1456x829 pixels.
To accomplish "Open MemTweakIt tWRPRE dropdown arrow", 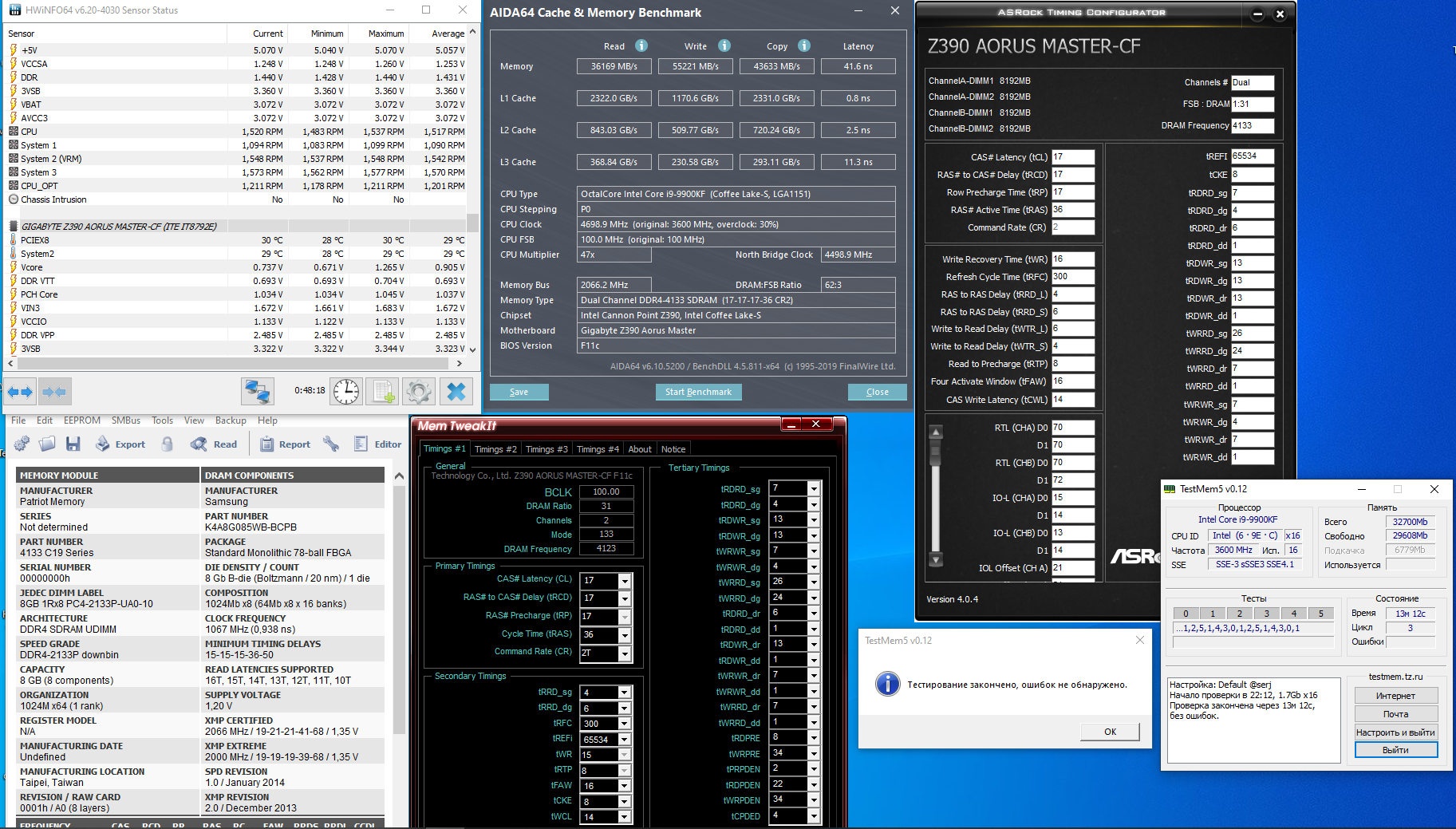I will point(814,753).
